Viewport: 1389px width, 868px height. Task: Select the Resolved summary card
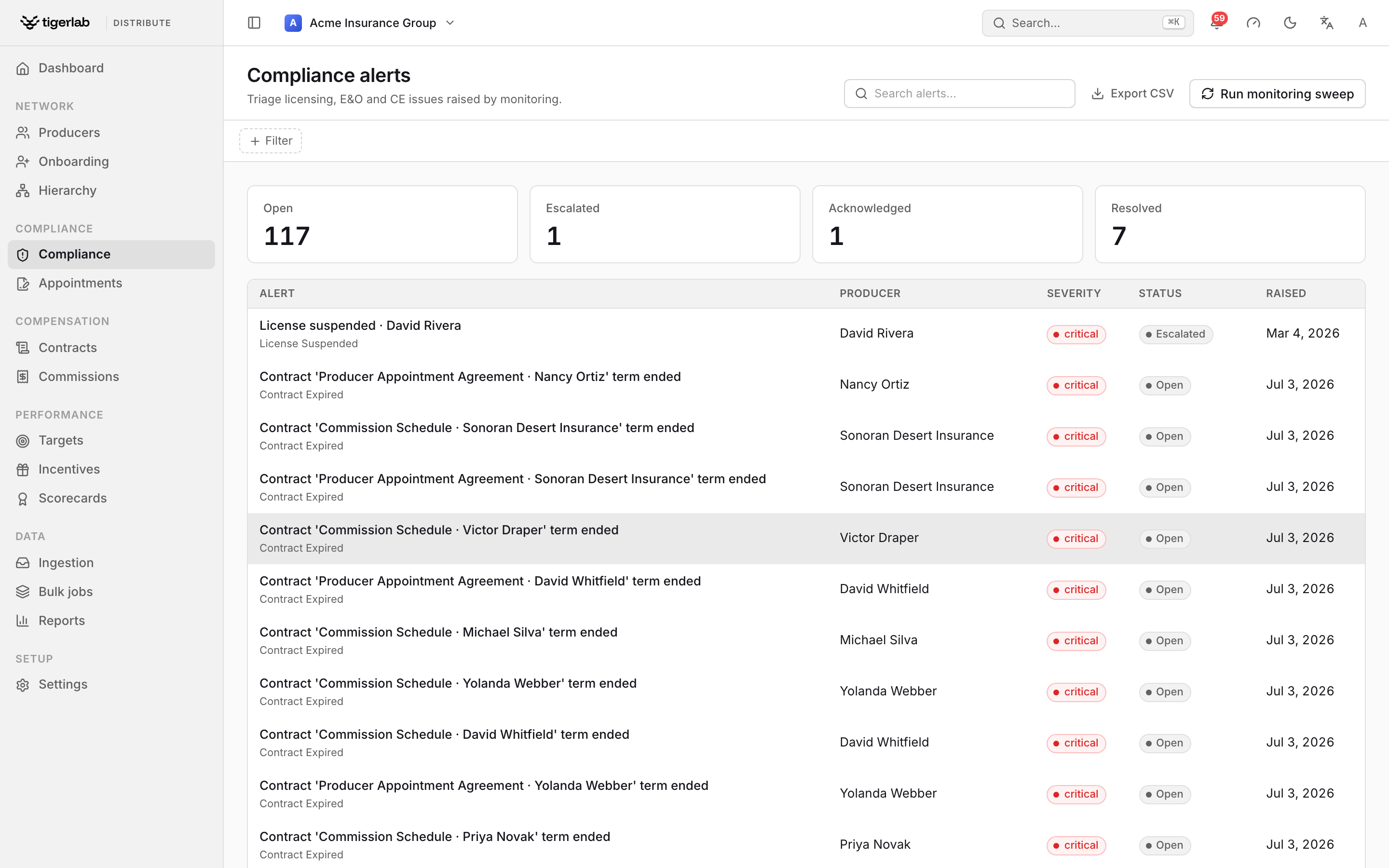tap(1230, 224)
